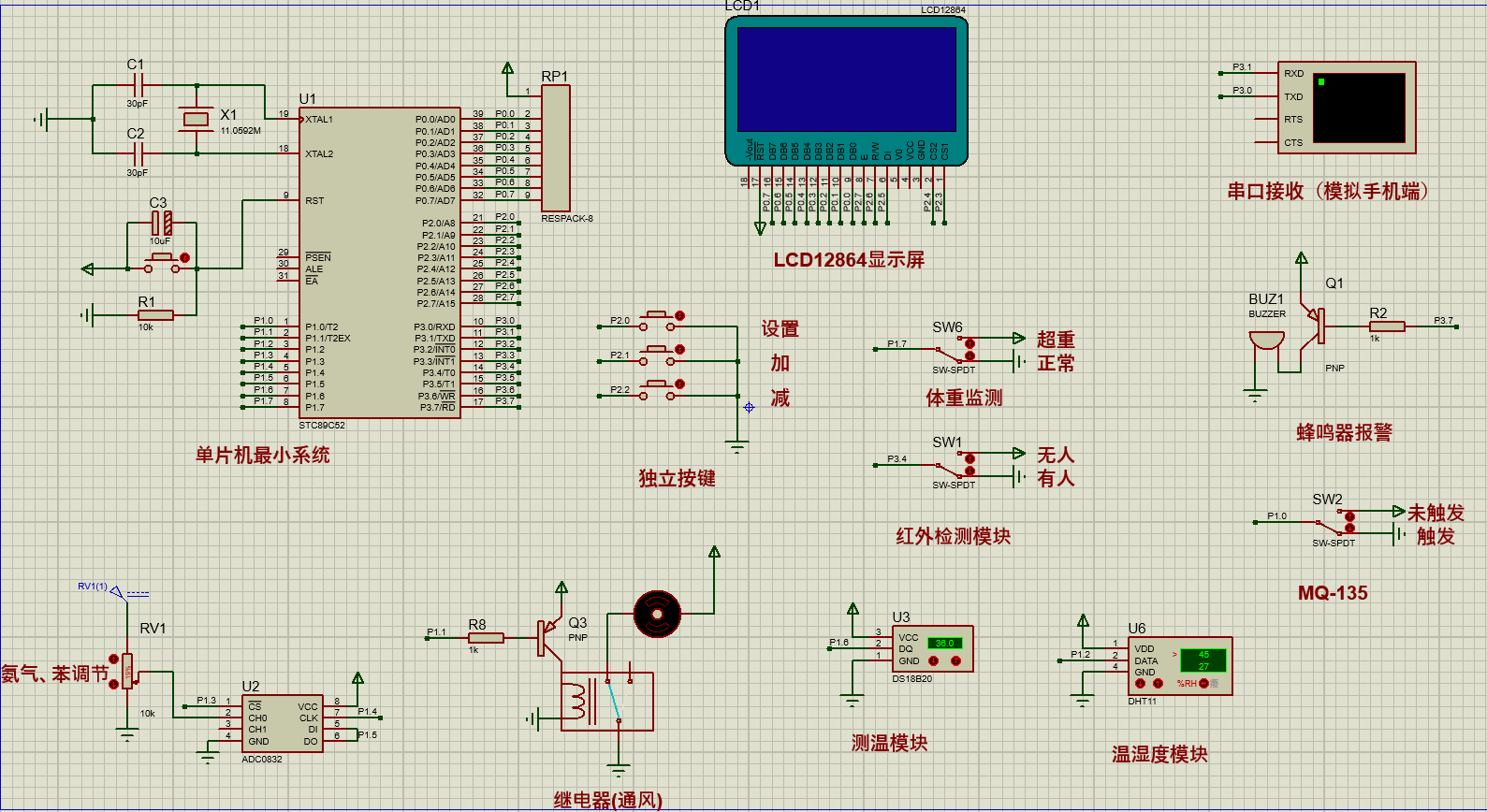Click the '蜂鸣器报警' label

coord(1344,432)
